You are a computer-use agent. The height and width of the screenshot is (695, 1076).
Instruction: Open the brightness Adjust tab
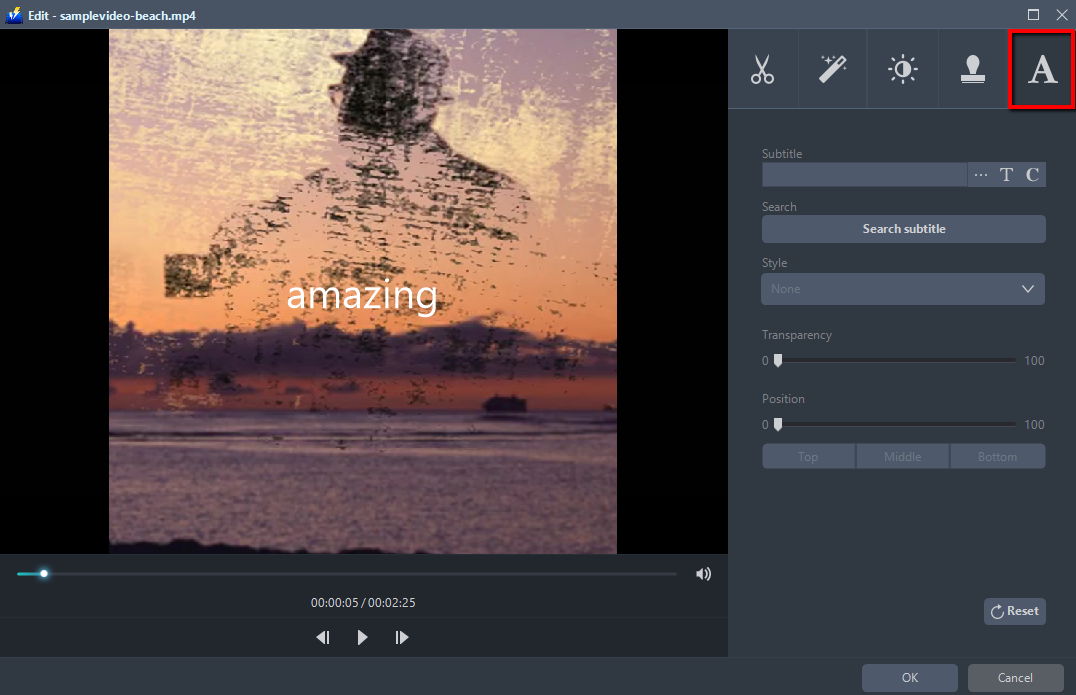(x=902, y=69)
